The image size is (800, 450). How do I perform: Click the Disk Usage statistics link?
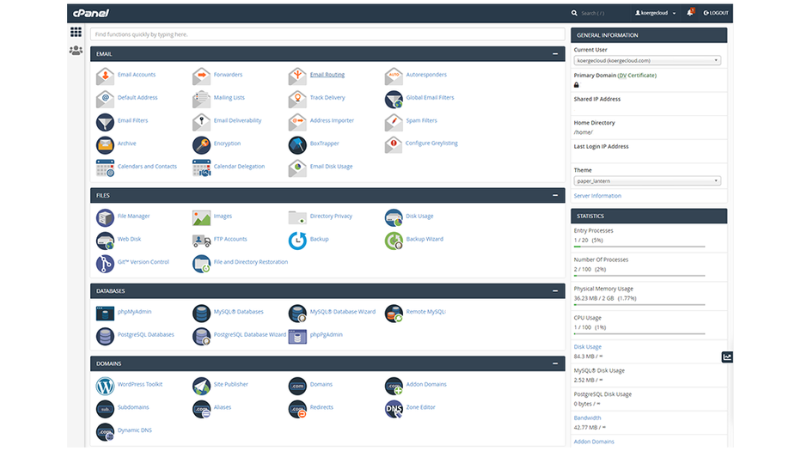pos(587,346)
